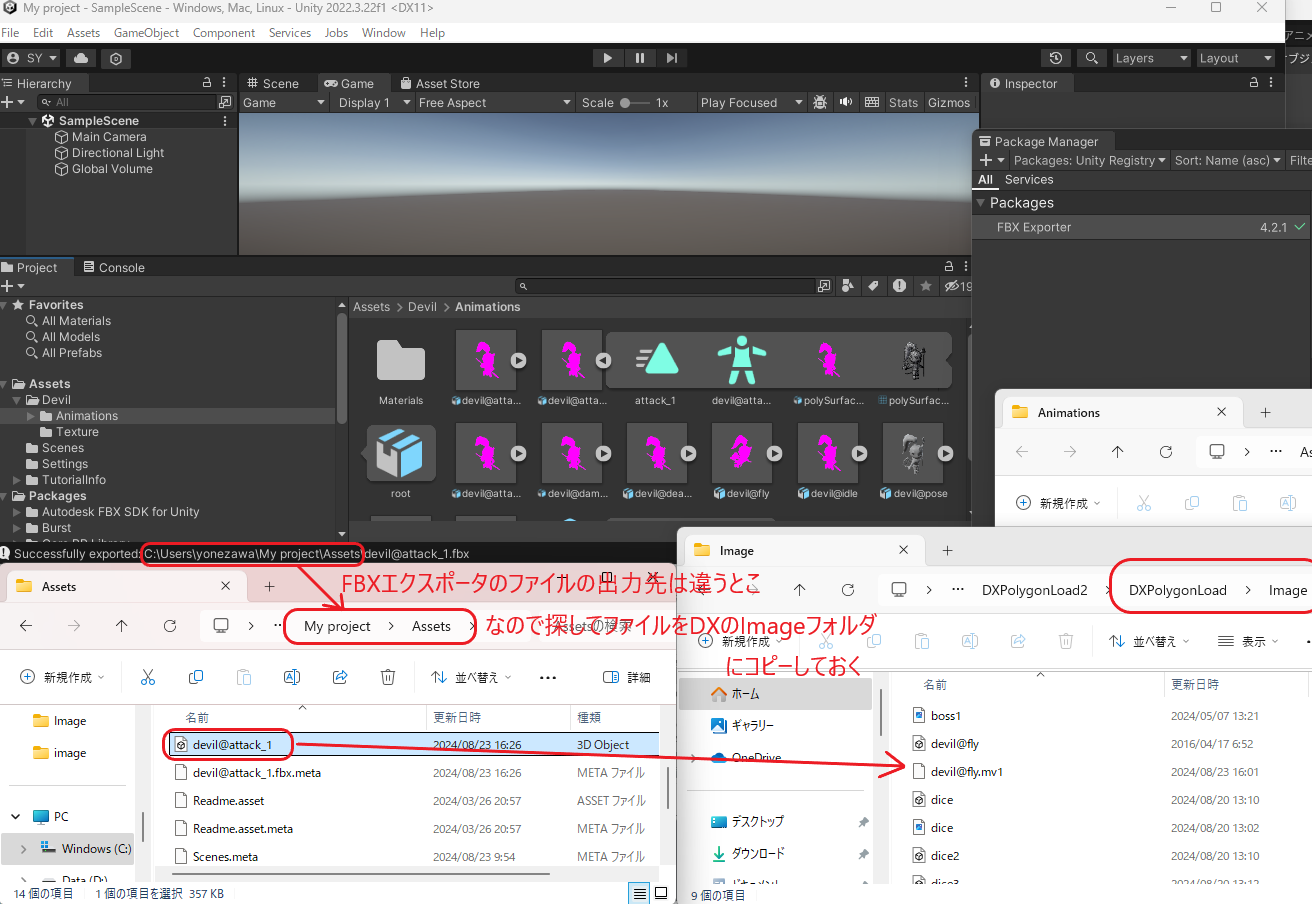Select the FBX Exporter package

[1142, 227]
